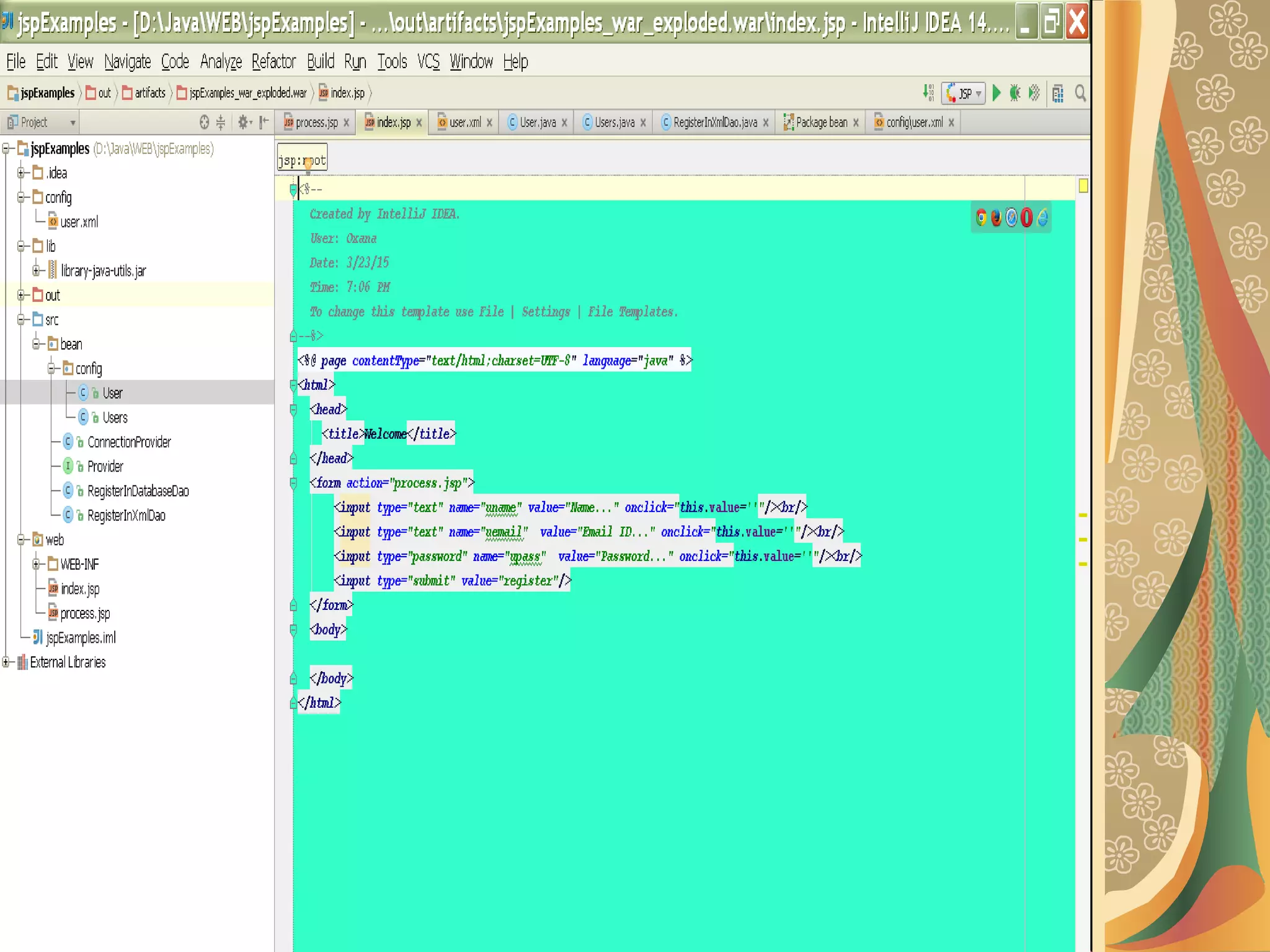Open page in Firefox browser icon
The image size is (1270, 952).
coord(996,218)
